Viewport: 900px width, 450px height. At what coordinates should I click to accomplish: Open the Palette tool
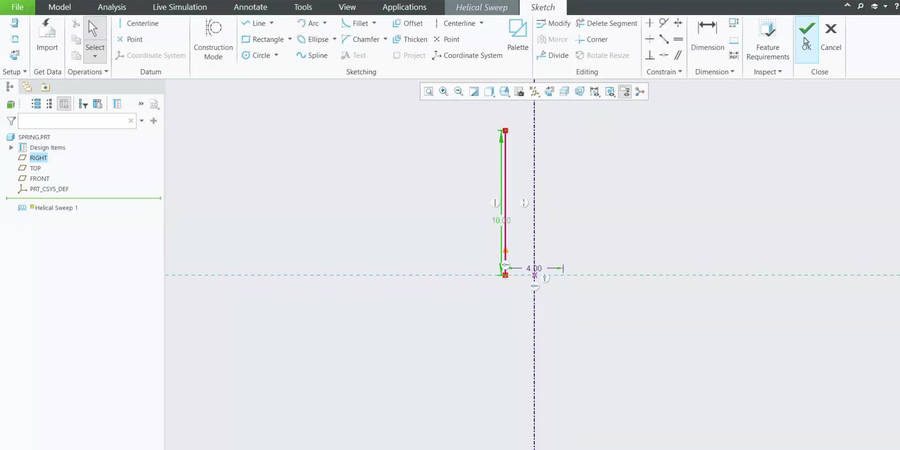pos(517,33)
